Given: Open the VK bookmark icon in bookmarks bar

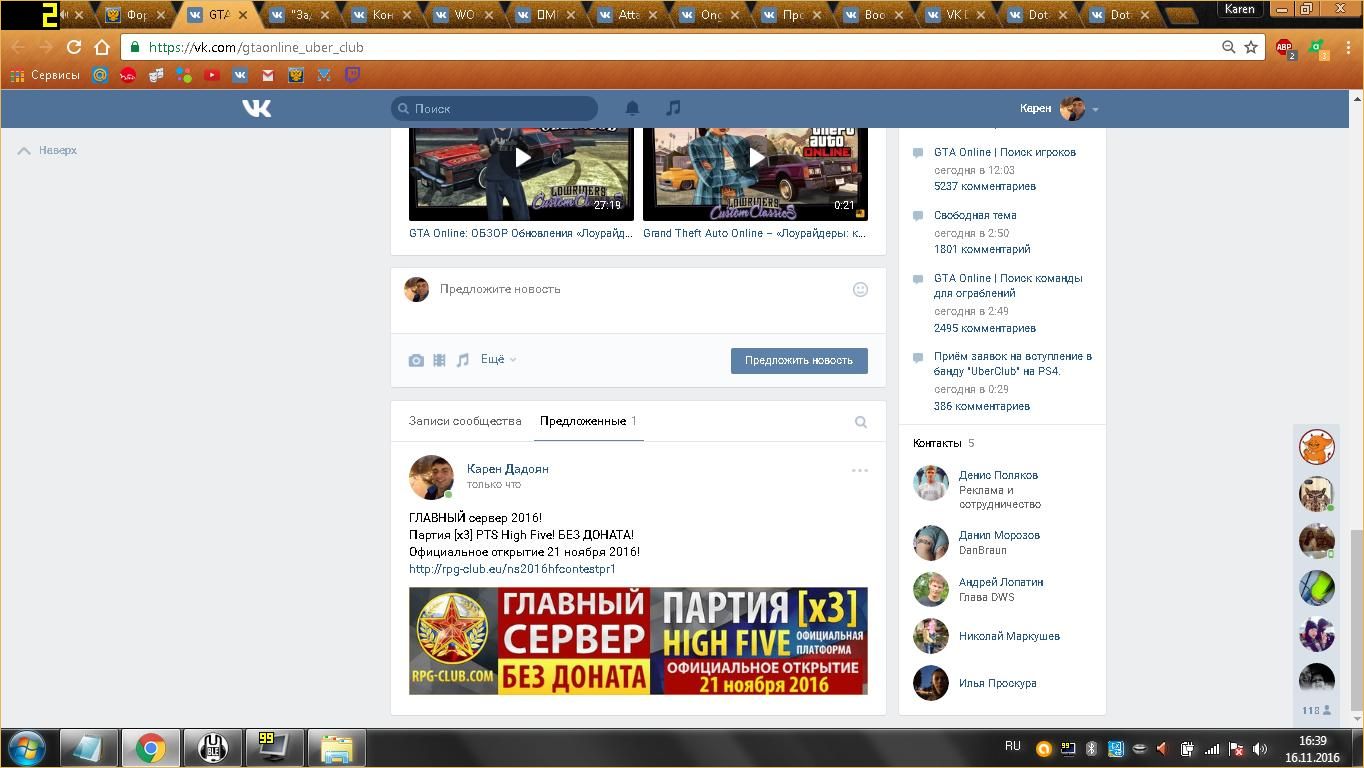Looking at the screenshot, I should coord(240,75).
